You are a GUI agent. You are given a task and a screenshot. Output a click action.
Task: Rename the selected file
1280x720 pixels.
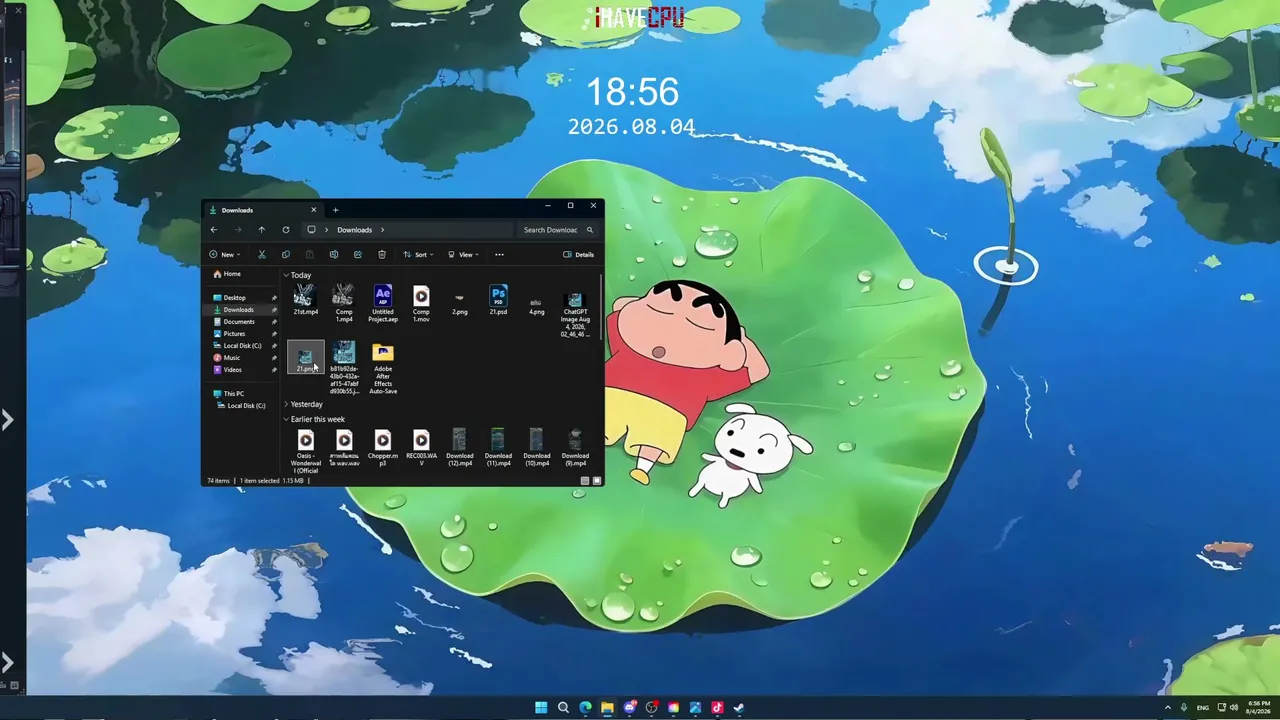[334, 255]
